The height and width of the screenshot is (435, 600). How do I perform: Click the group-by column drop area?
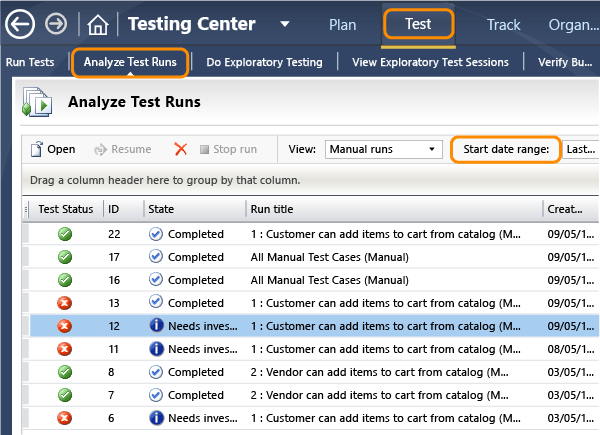pyautogui.click(x=311, y=180)
